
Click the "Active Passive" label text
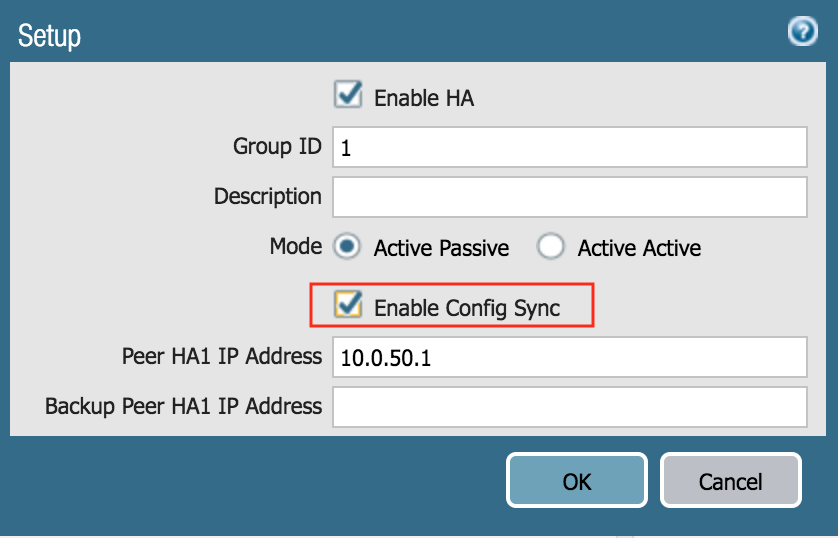click(441, 248)
